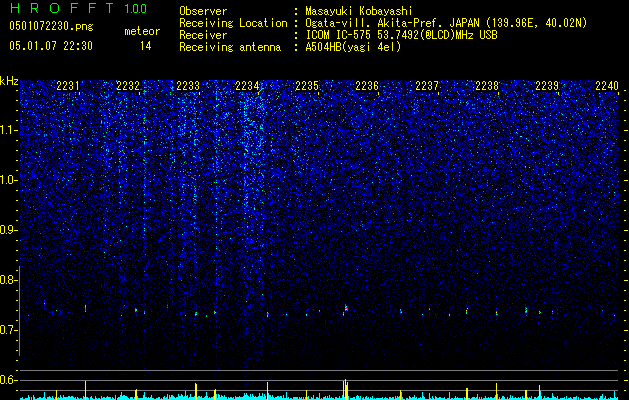Click the 2236 time marker

coord(367,86)
